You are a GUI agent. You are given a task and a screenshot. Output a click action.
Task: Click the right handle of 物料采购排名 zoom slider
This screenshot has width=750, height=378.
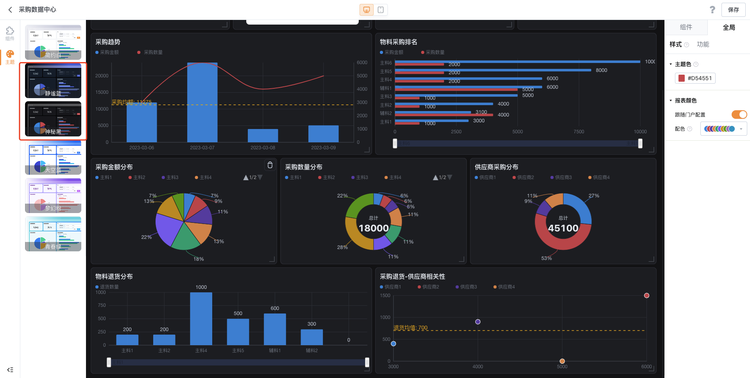pyautogui.click(x=640, y=143)
